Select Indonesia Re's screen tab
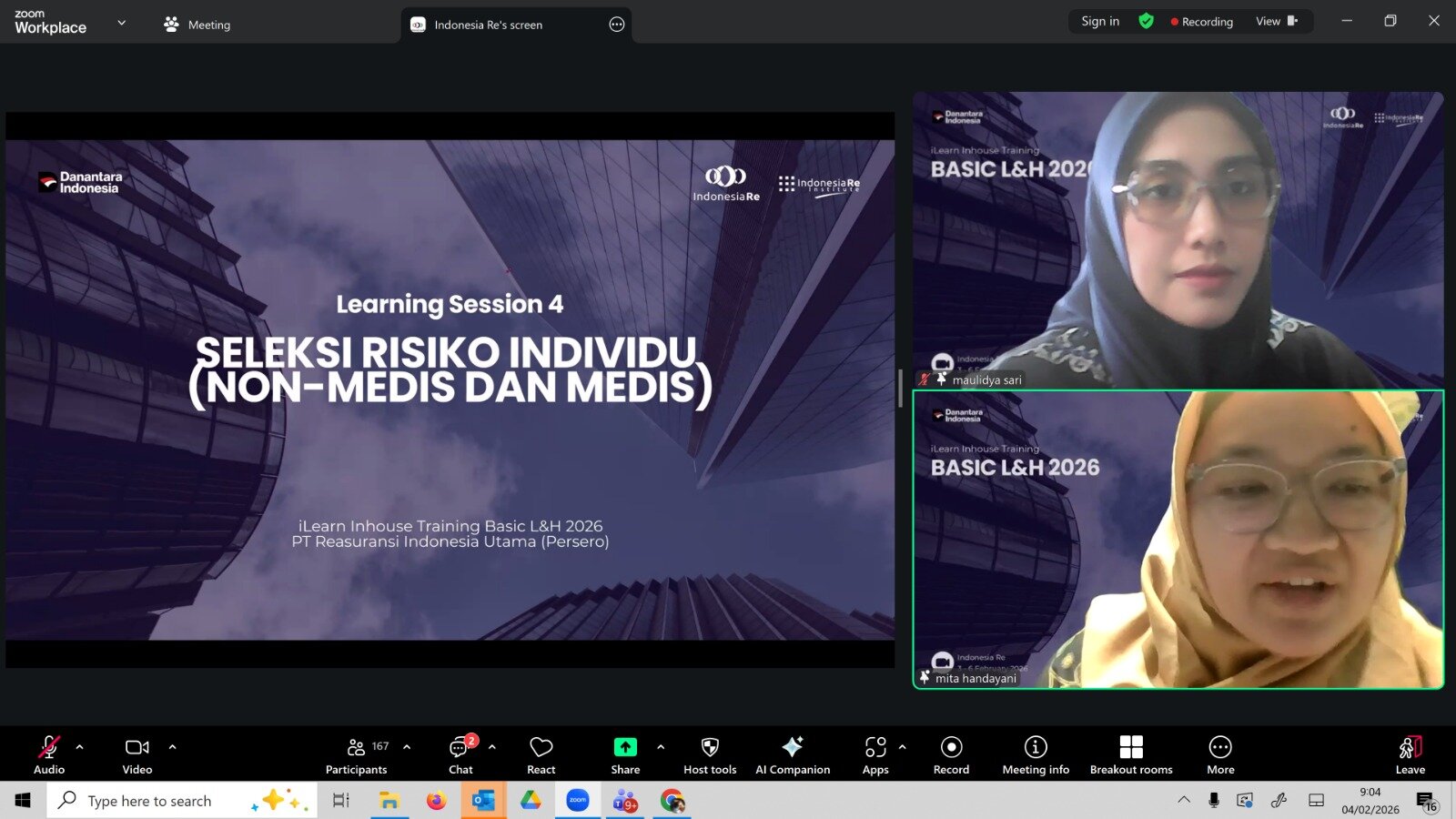This screenshot has height=819, width=1456. 488,25
